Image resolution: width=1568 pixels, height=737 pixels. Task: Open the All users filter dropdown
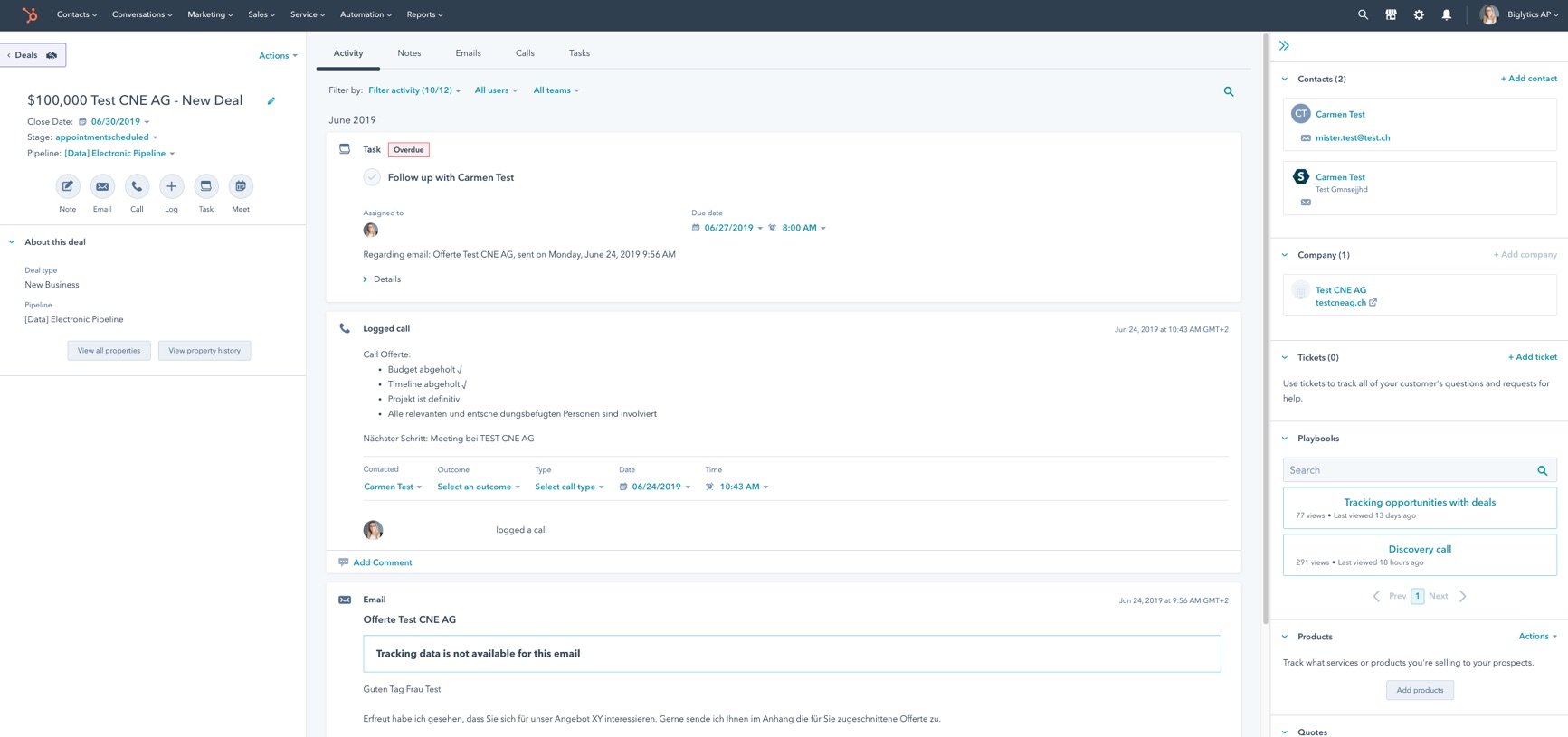click(x=496, y=90)
